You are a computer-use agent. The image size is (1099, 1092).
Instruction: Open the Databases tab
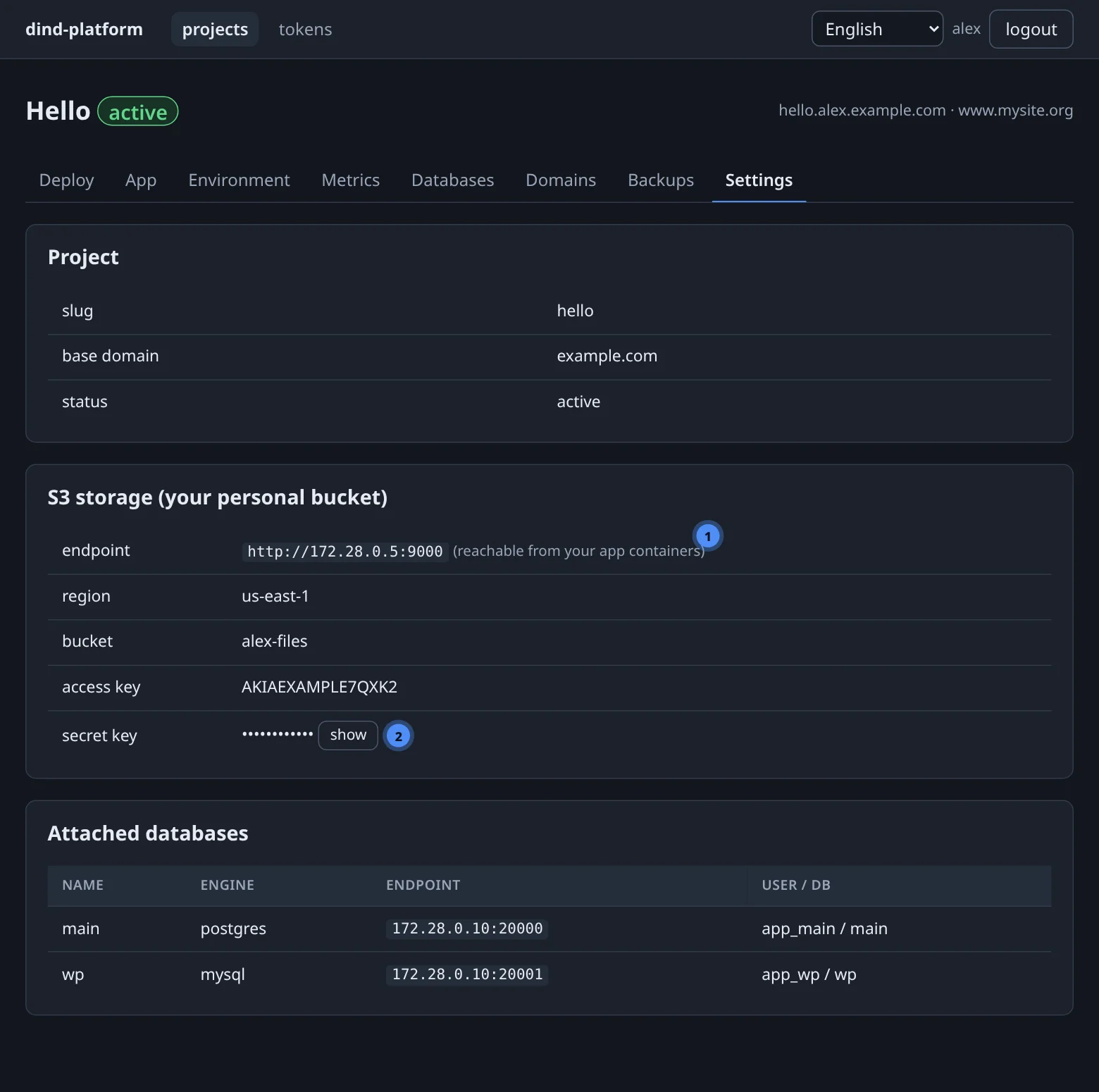click(452, 180)
